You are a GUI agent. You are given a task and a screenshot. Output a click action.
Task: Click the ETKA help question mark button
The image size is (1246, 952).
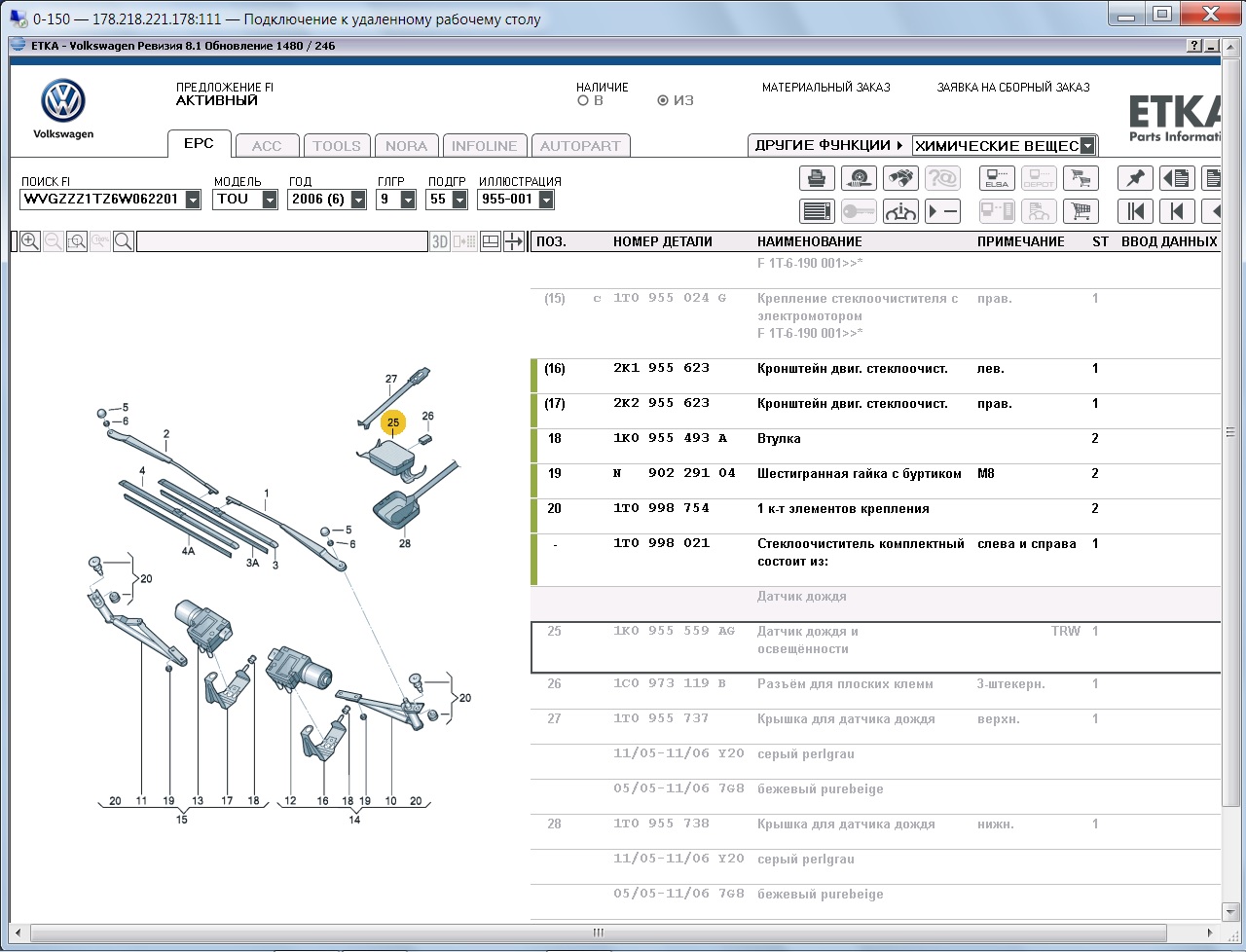(1194, 46)
